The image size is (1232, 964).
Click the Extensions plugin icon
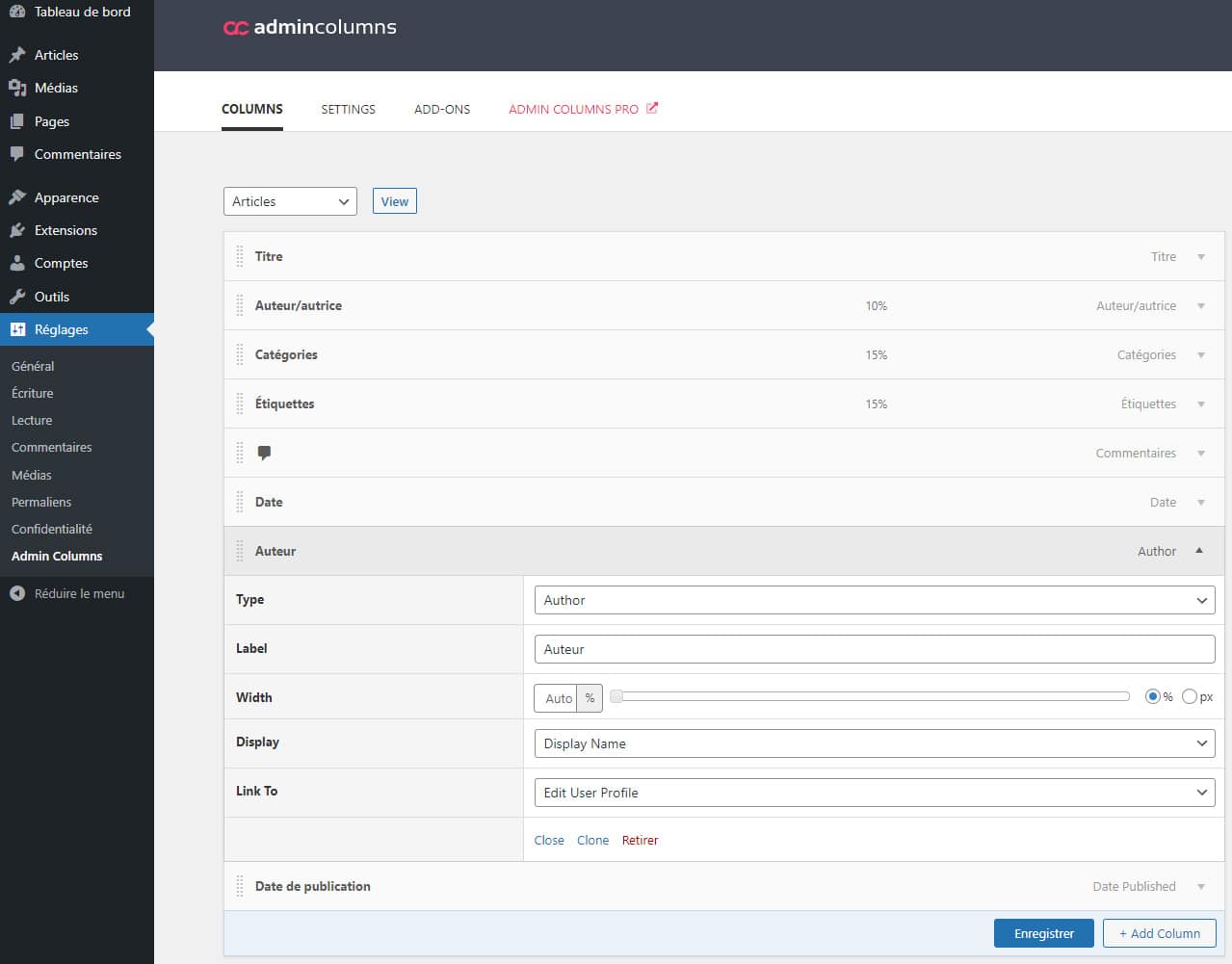coord(17,230)
